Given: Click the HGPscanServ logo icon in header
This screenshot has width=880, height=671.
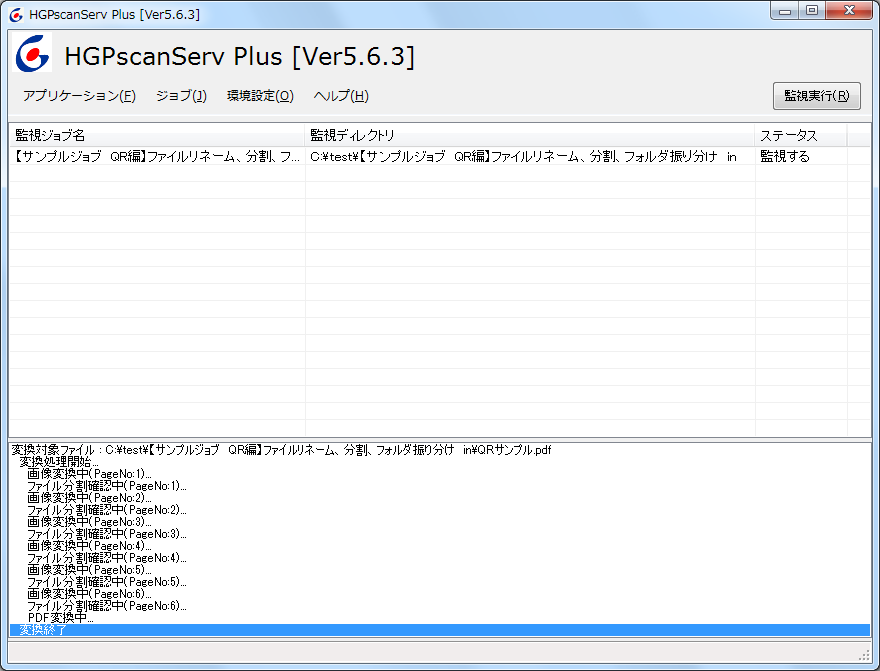Looking at the screenshot, I should tap(33, 53).
